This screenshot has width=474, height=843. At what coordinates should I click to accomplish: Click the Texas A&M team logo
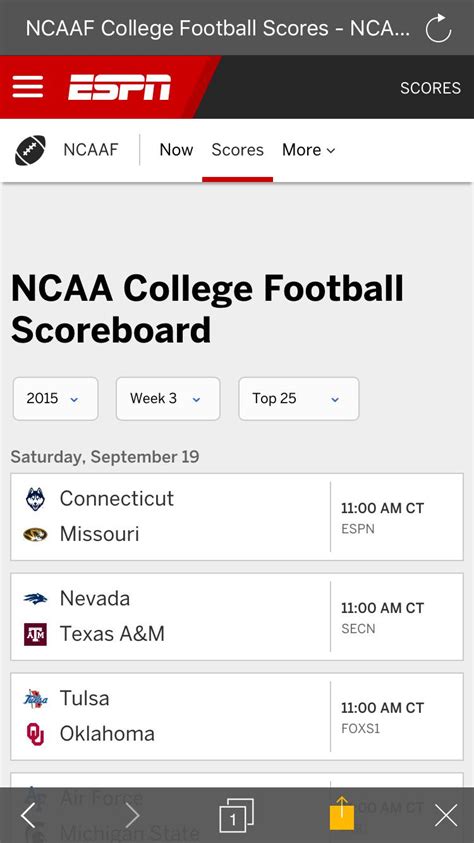[35, 634]
